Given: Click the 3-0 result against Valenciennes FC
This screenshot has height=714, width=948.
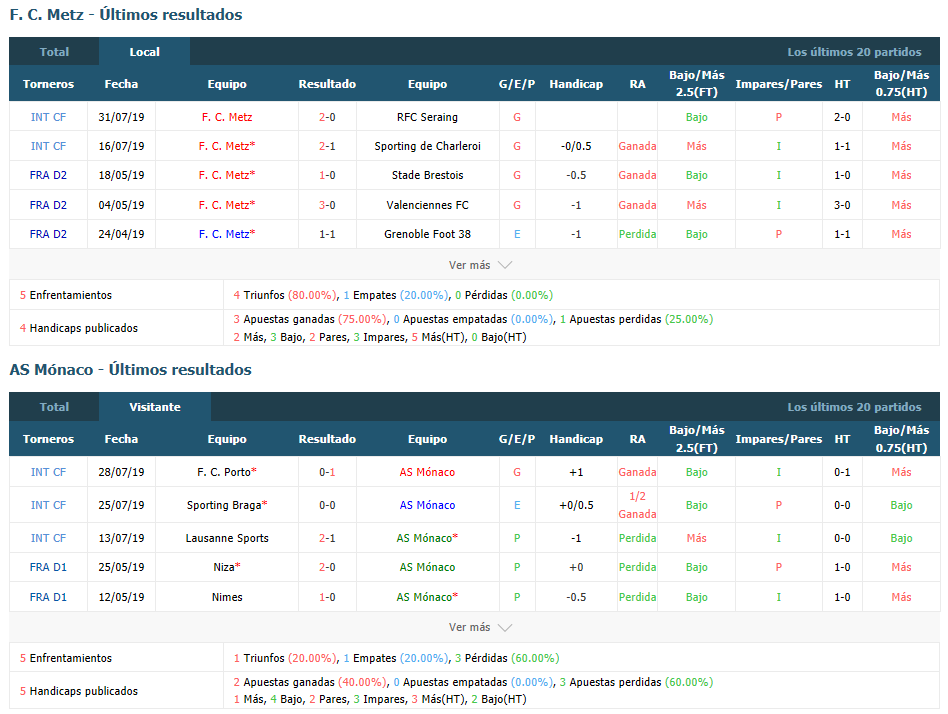Looking at the screenshot, I should 327,205.
